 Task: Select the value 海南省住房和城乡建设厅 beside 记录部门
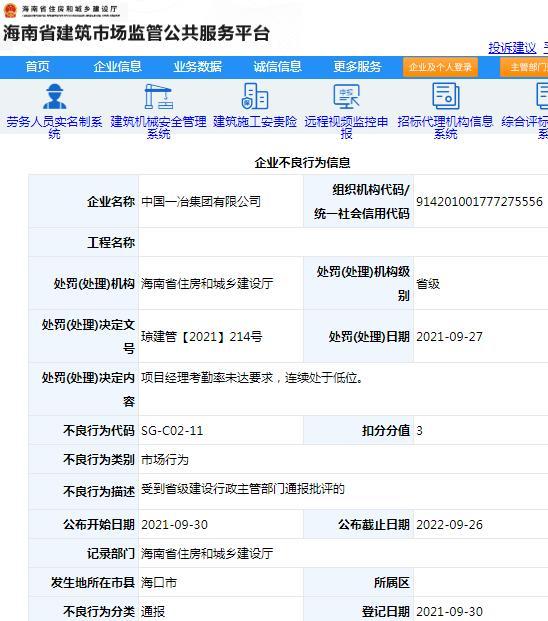click(207, 554)
